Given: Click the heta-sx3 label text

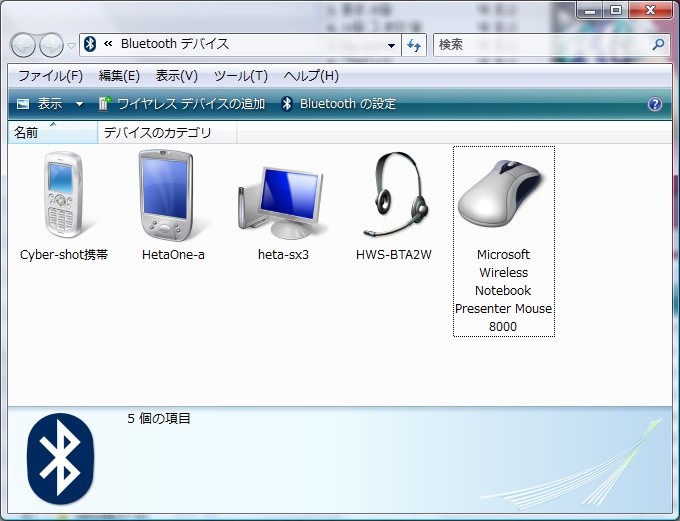Looking at the screenshot, I should 283,255.
